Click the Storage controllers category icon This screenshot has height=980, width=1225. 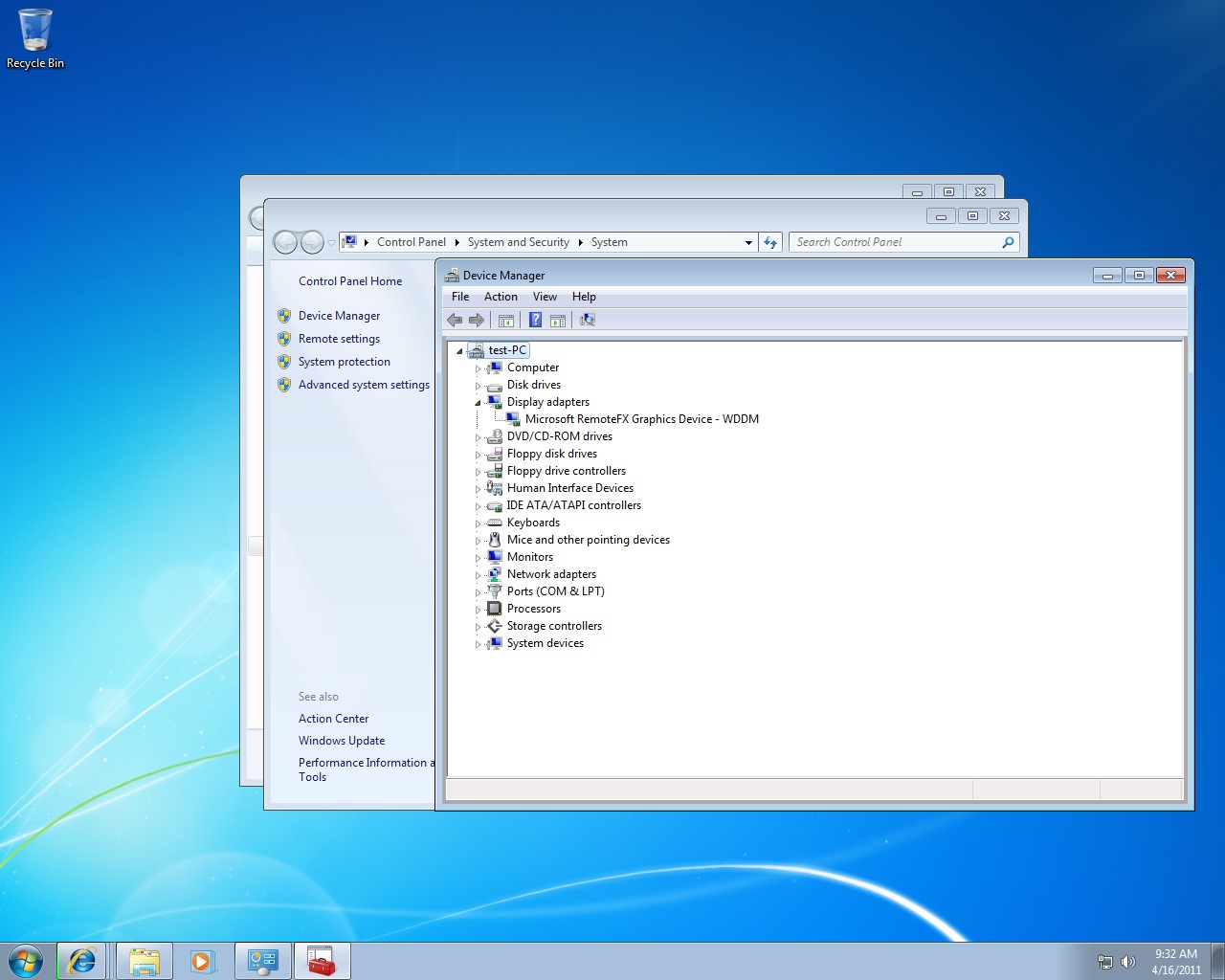pyautogui.click(x=495, y=626)
